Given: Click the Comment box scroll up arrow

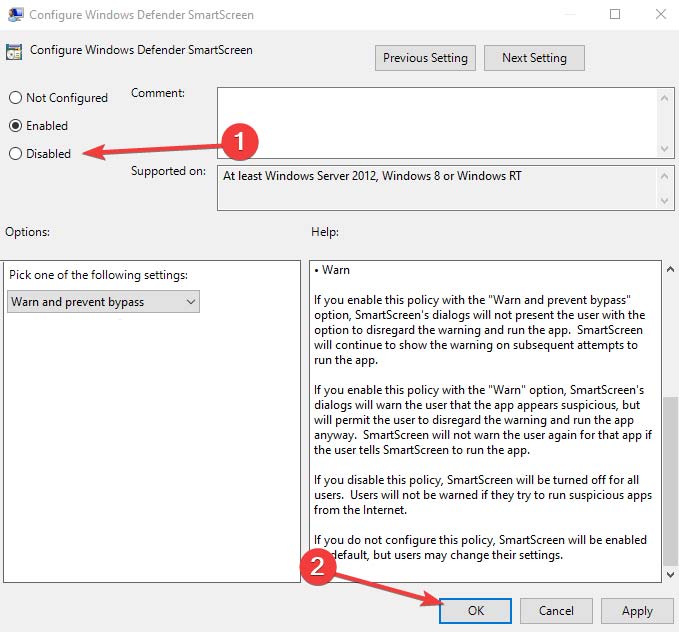Looking at the screenshot, I should [664, 98].
